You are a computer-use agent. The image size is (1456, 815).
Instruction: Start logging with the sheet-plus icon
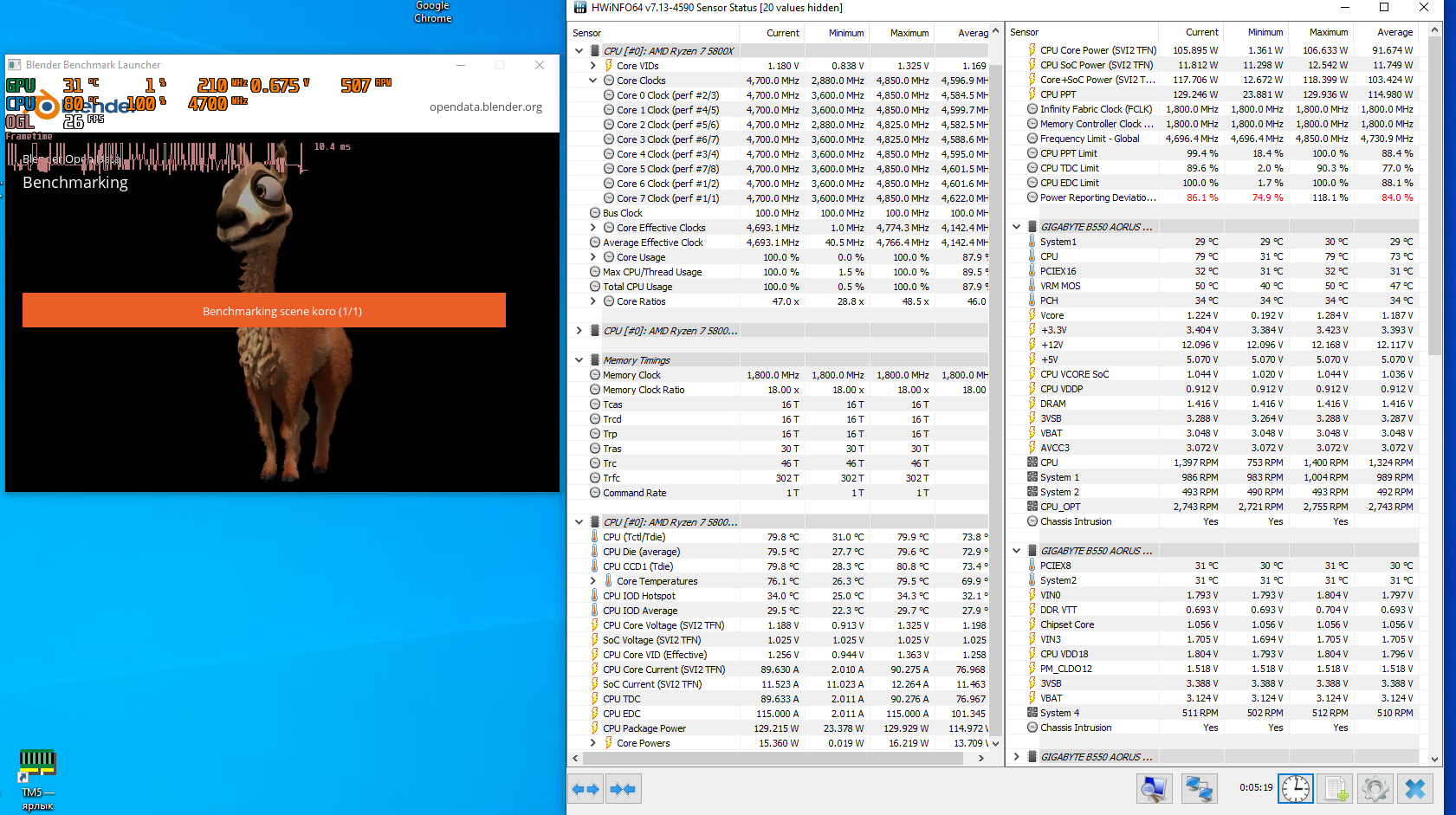pos(1335,789)
